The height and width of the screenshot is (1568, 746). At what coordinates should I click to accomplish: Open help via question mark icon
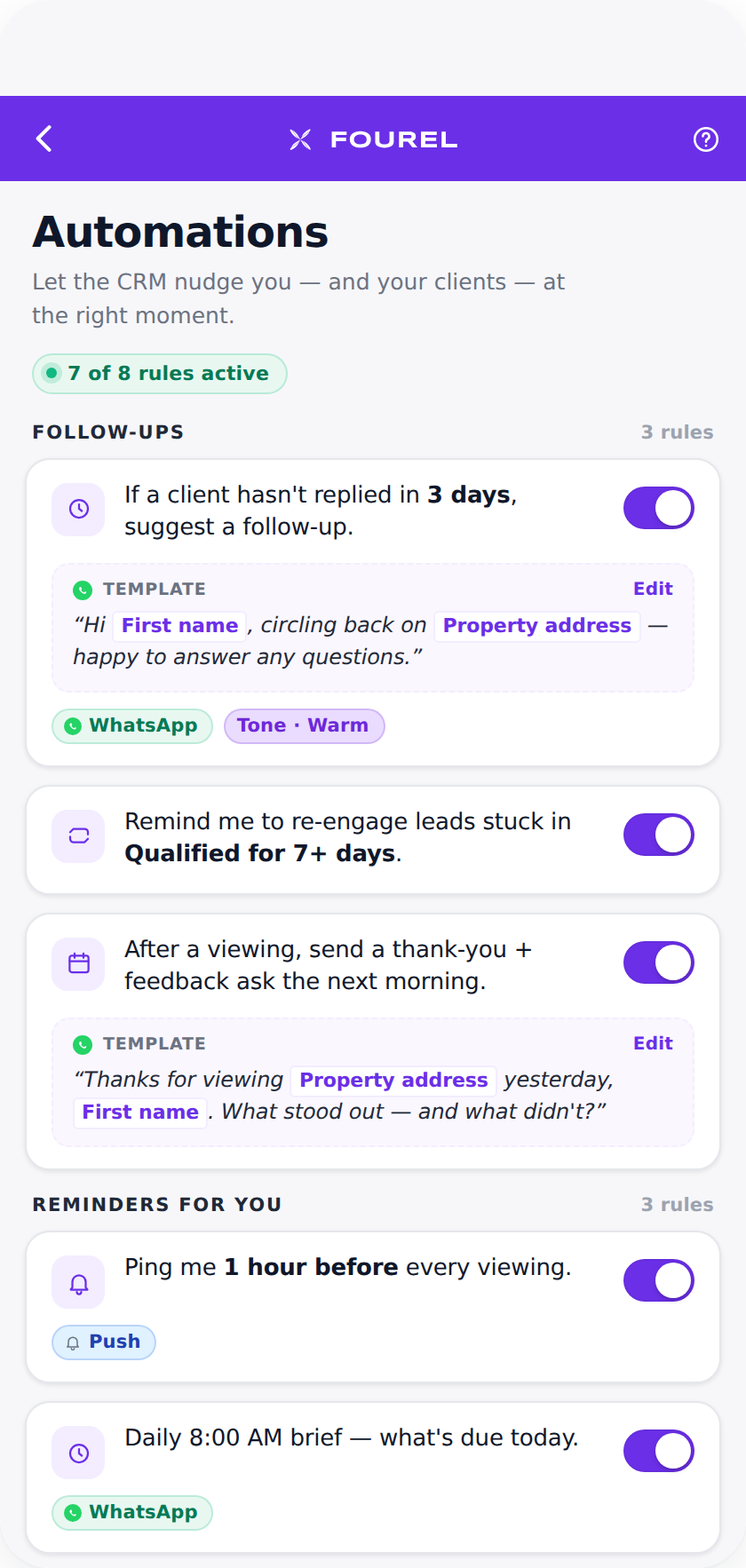(705, 139)
